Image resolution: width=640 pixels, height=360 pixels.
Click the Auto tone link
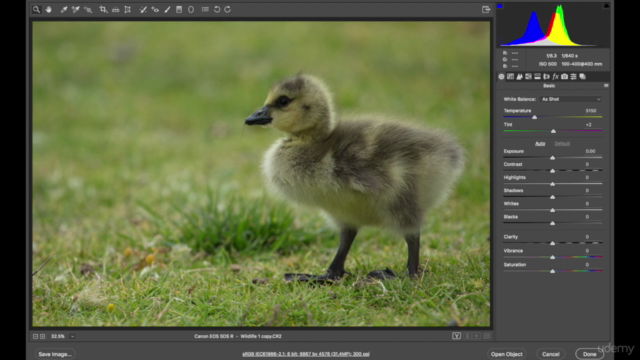540,144
